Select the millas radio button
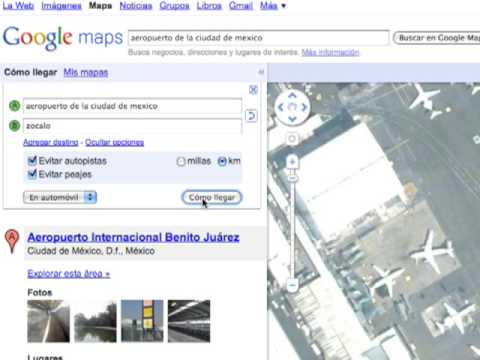Image resolution: width=480 pixels, height=360 pixels. pyautogui.click(x=181, y=161)
